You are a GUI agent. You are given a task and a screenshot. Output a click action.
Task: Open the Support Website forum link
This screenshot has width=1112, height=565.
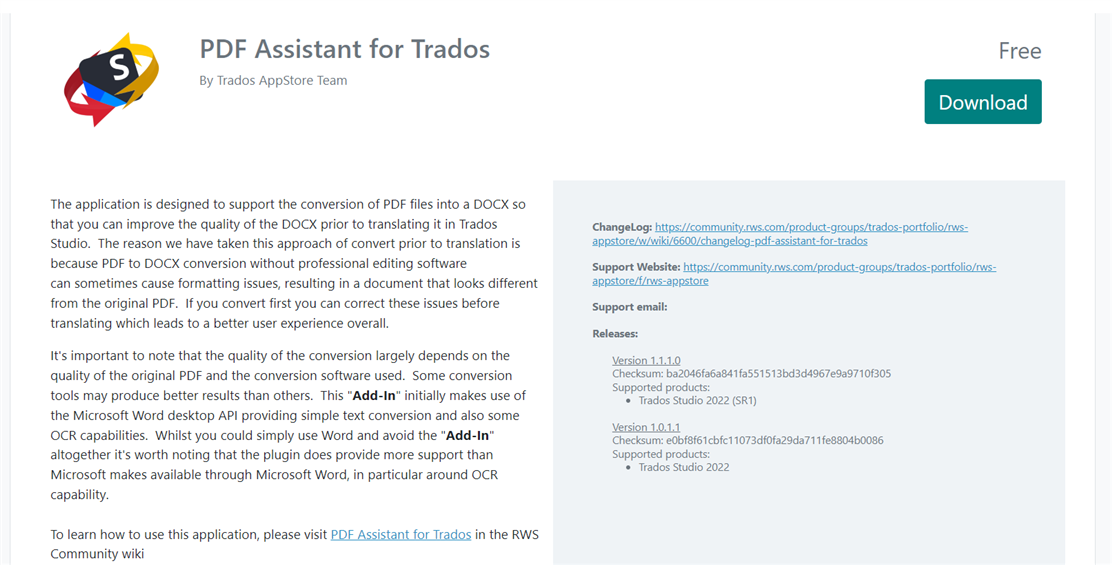point(794,274)
